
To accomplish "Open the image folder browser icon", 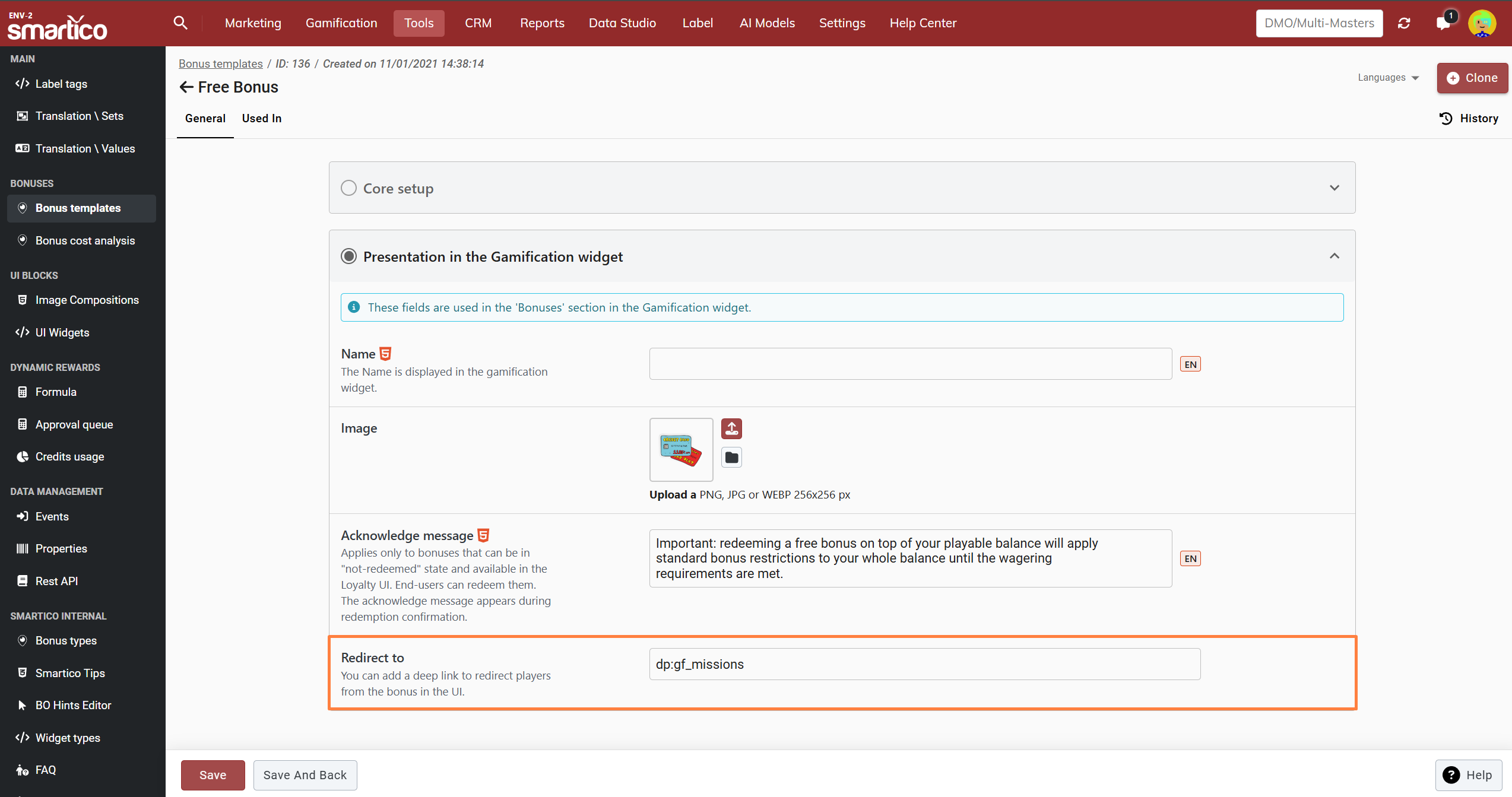I will (x=731, y=458).
